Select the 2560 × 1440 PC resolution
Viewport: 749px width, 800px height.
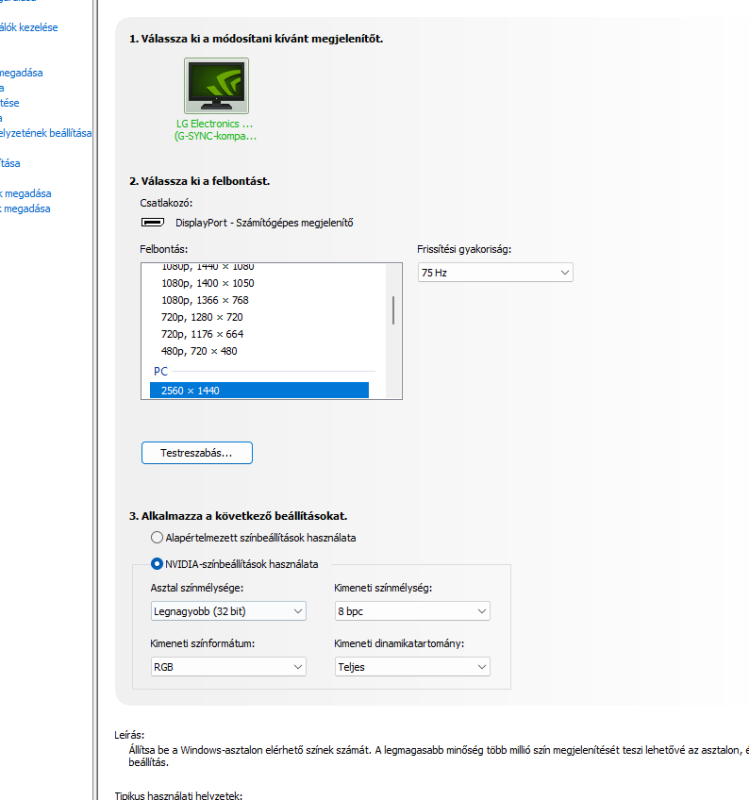[x=259, y=390]
